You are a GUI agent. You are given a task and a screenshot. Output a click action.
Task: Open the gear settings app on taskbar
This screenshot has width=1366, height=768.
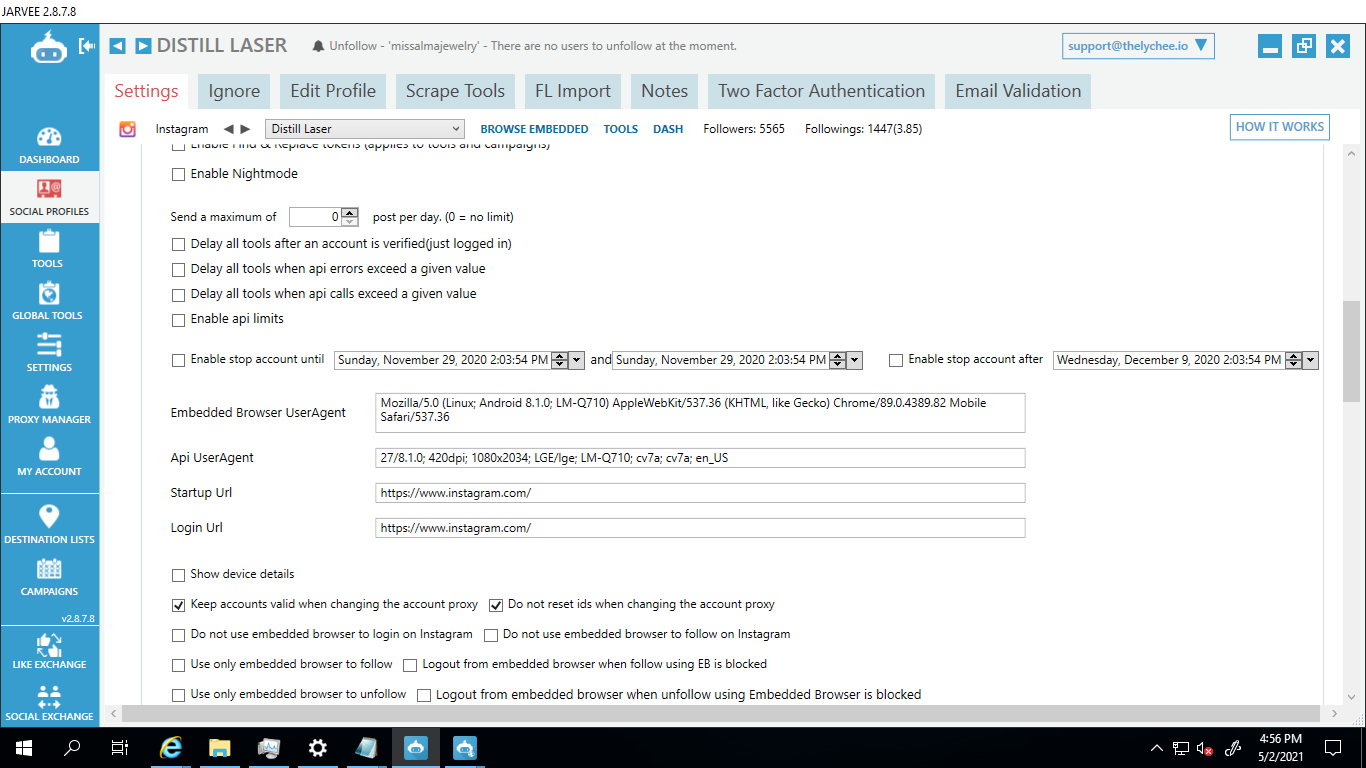pyautogui.click(x=318, y=748)
